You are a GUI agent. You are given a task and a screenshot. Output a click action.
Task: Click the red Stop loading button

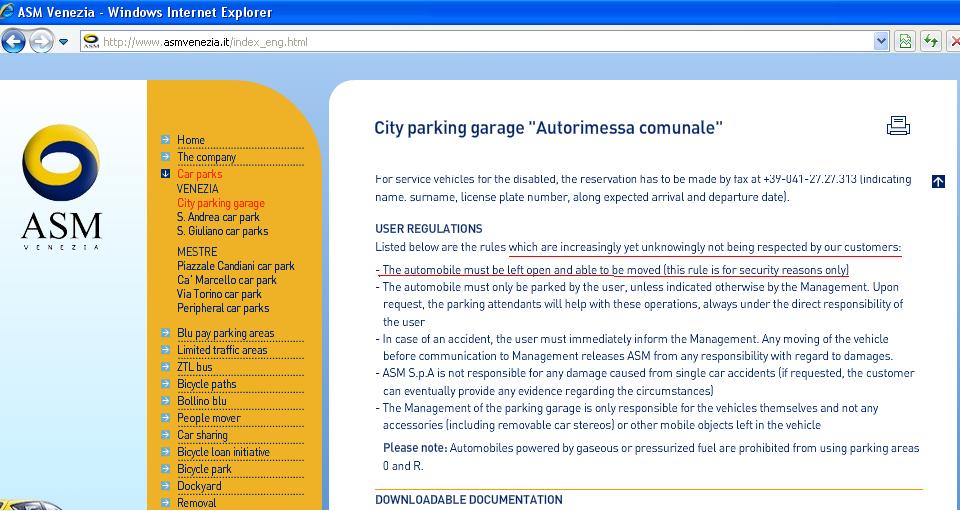pyautogui.click(x=954, y=42)
